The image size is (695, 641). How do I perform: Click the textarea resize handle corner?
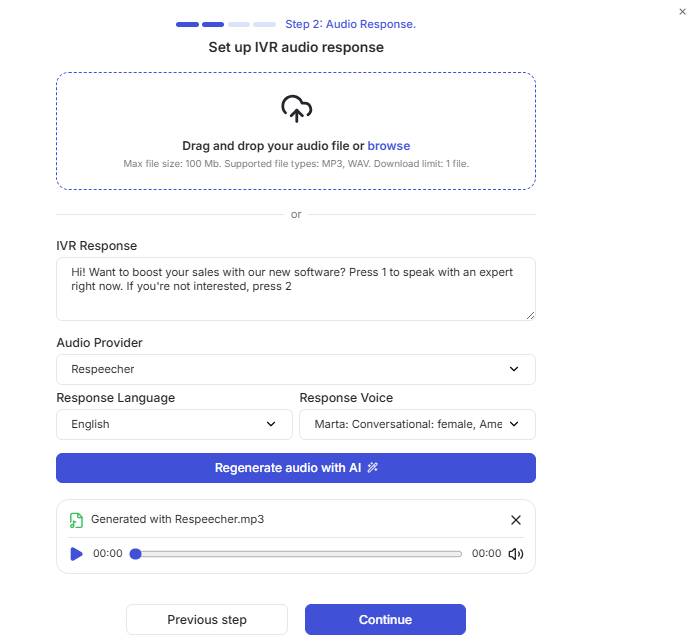click(530, 315)
